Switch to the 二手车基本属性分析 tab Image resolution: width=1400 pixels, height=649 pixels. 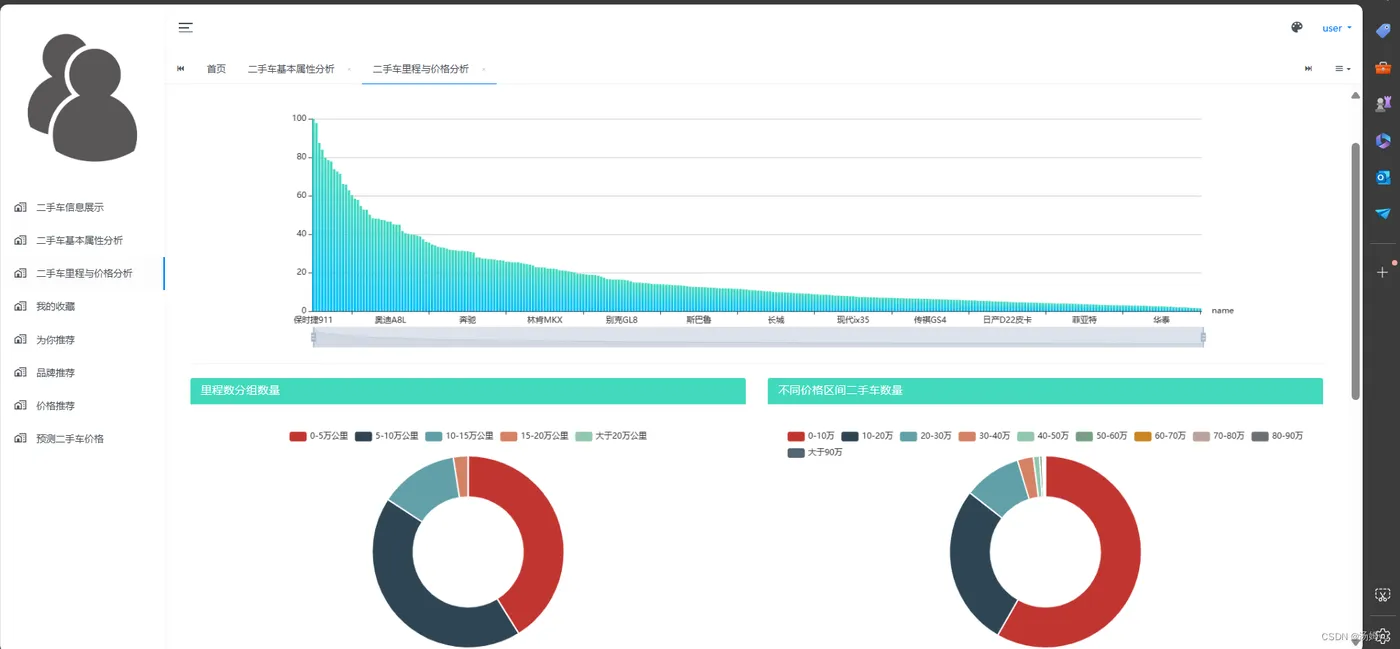coord(291,69)
